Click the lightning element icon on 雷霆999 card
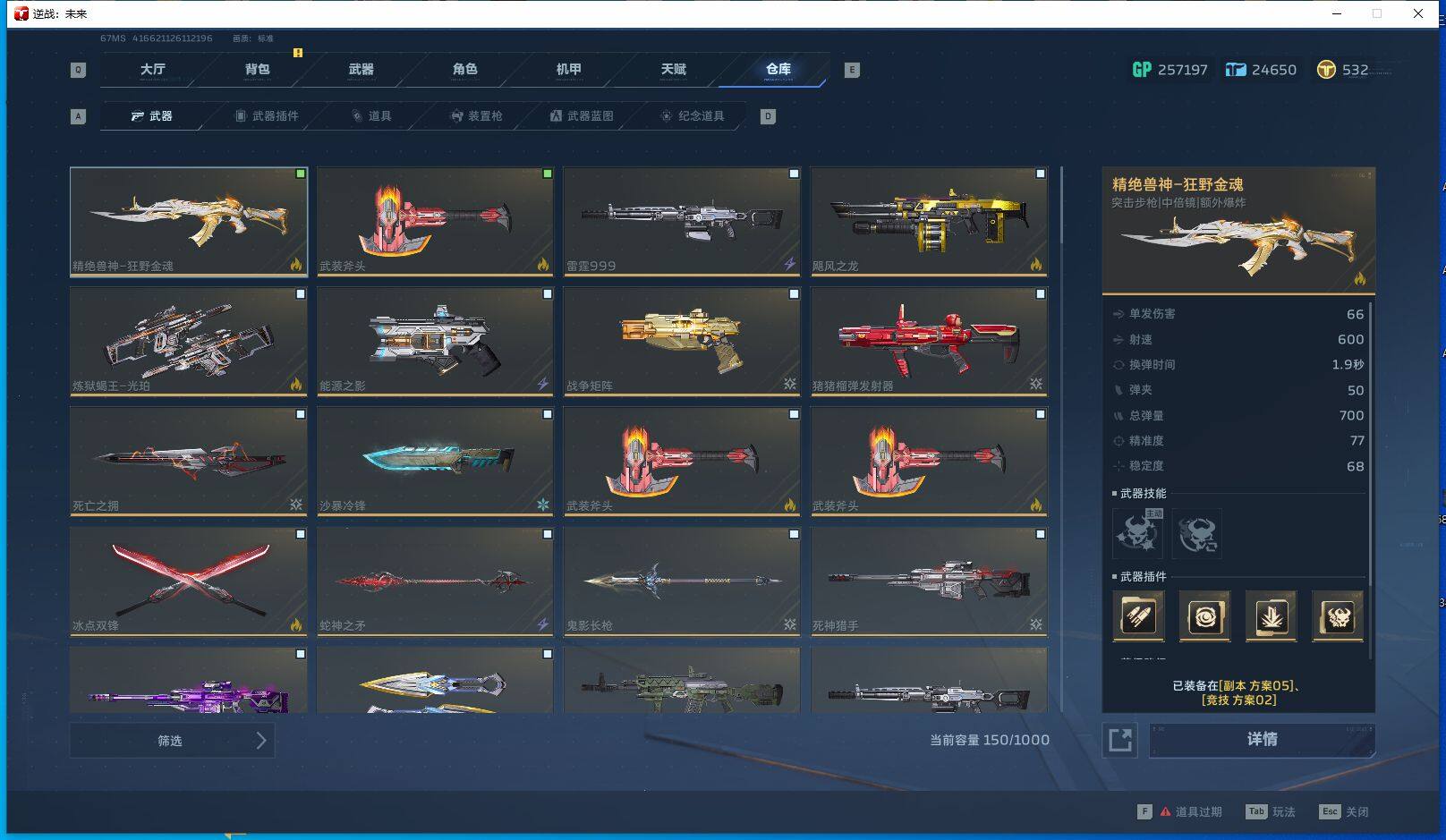The height and width of the screenshot is (840, 1446). point(789,264)
